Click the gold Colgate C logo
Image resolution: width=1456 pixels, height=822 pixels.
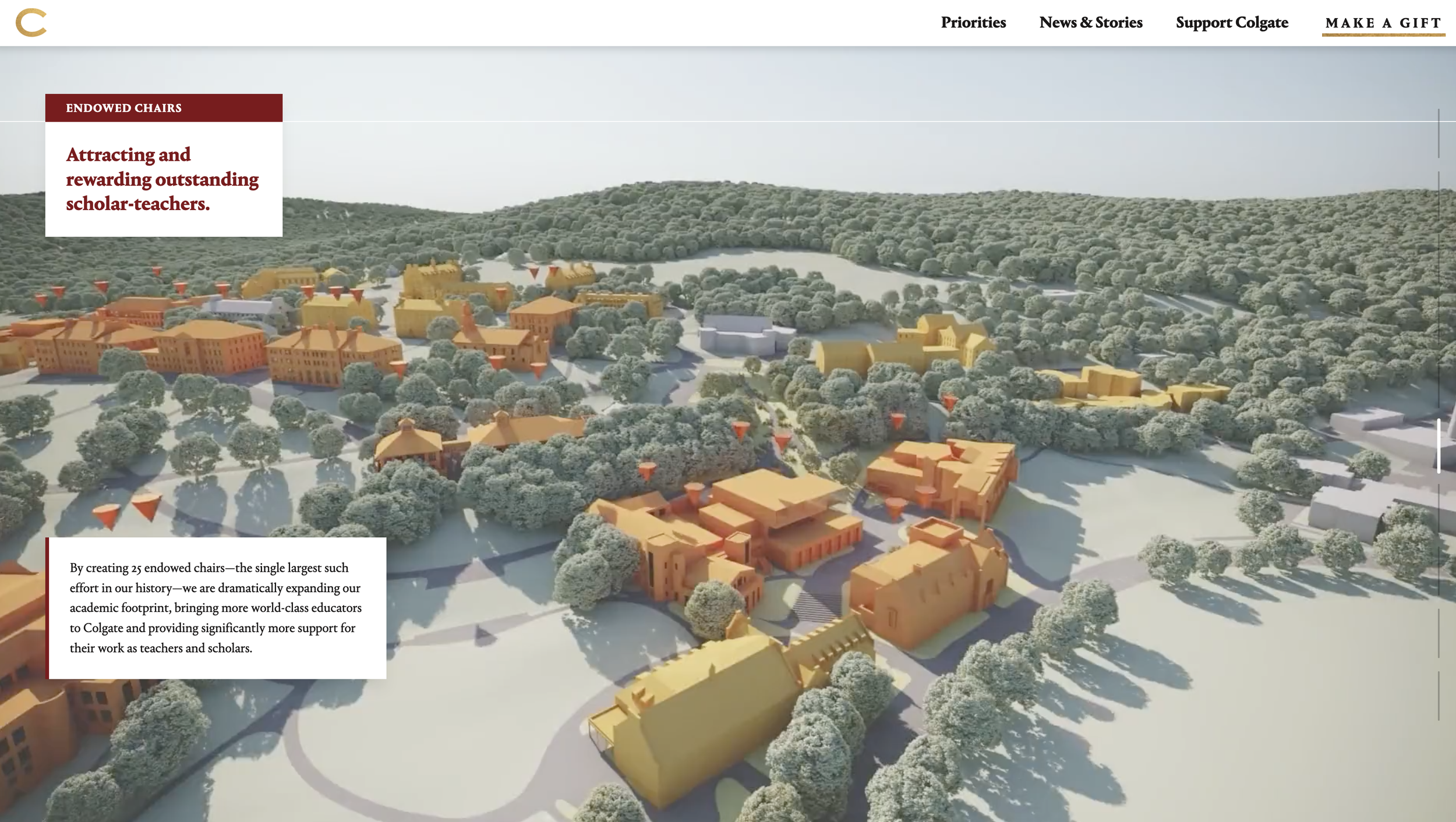31,23
